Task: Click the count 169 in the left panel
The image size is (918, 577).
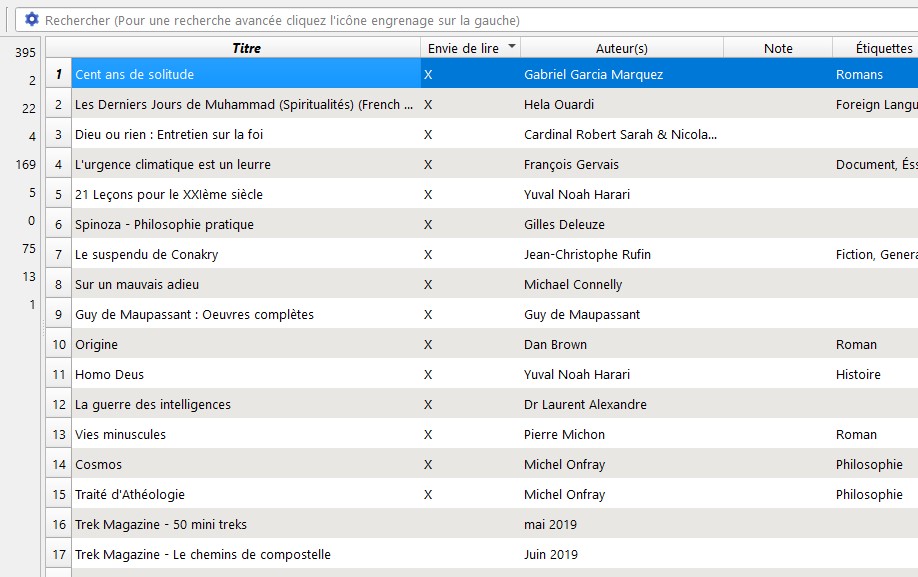Action: coord(25,164)
